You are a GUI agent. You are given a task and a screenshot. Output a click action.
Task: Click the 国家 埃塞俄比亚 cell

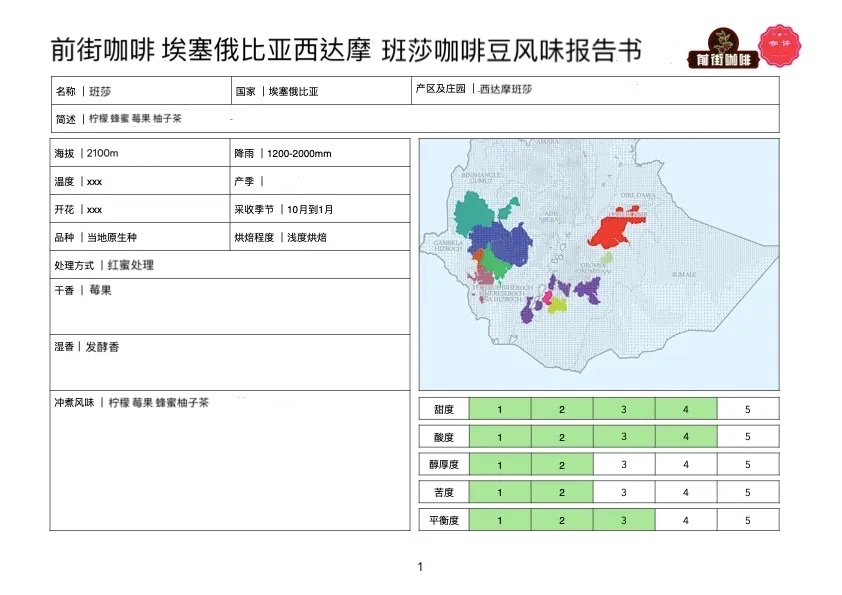pos(321,91)
